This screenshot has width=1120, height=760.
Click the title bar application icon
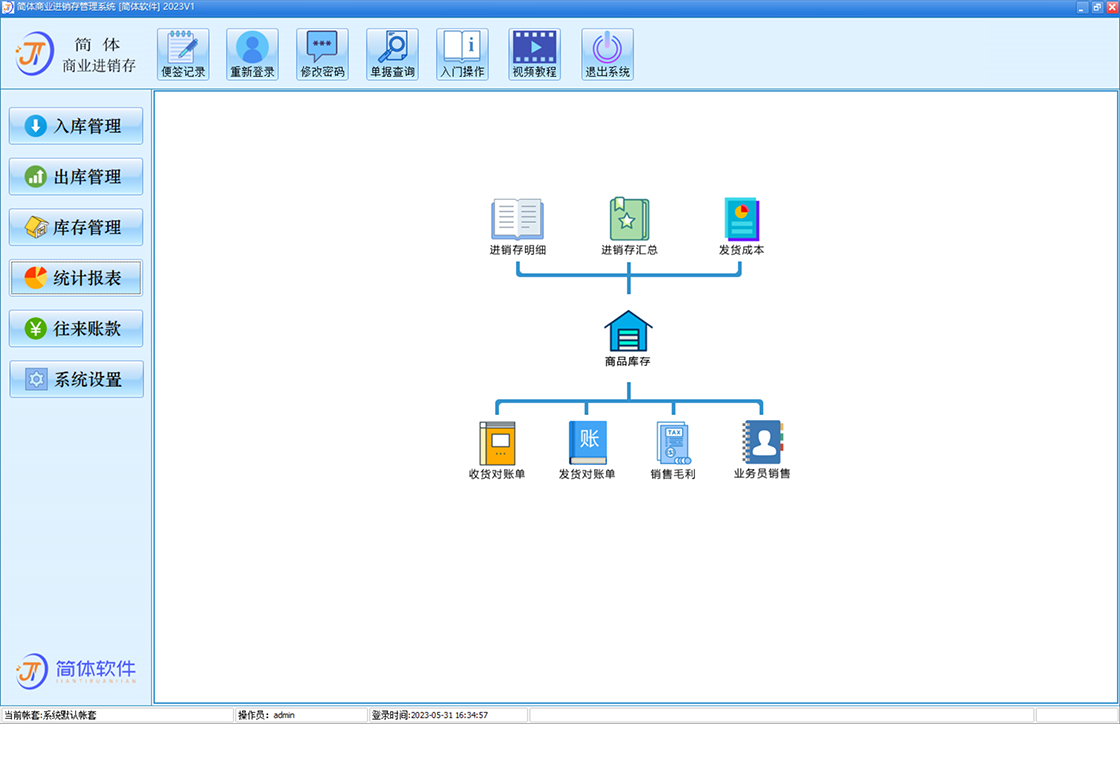pos(7,7)
